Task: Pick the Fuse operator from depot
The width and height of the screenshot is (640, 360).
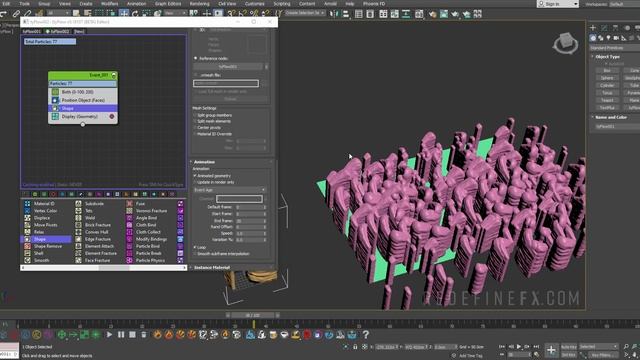Action: (x=140, y=203)
